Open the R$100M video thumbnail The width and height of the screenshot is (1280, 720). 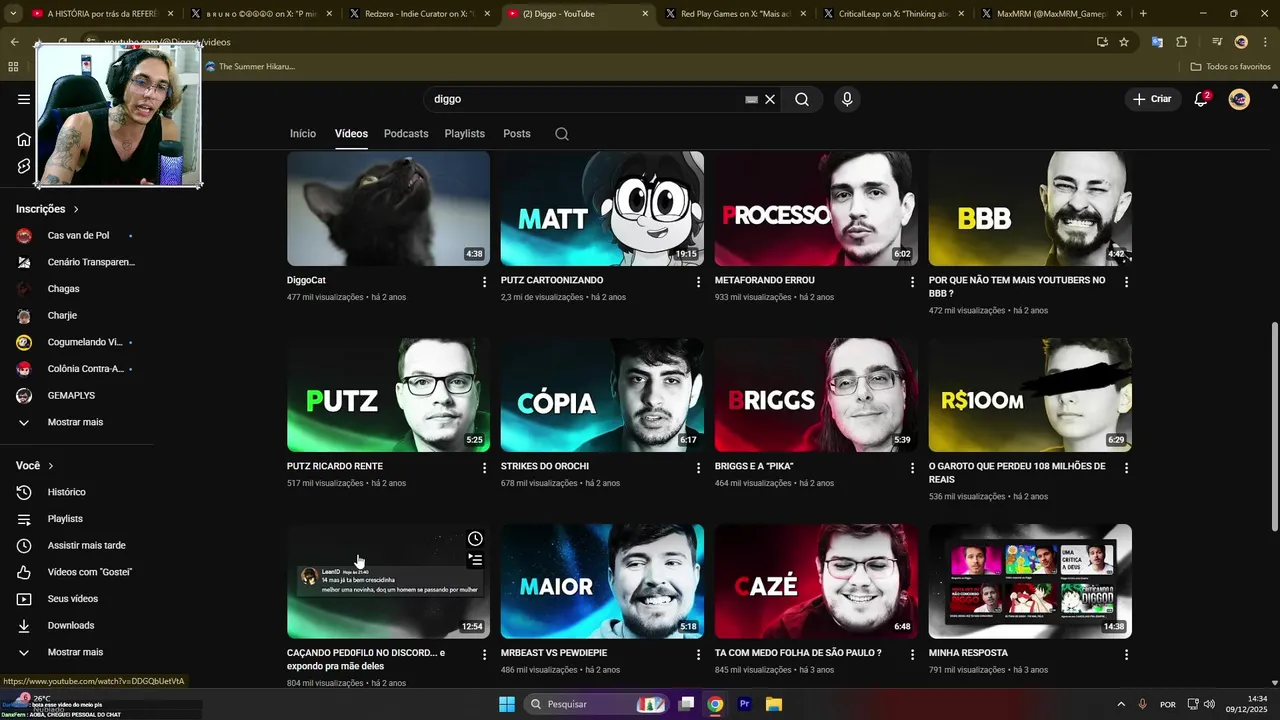click(1030, 395)
